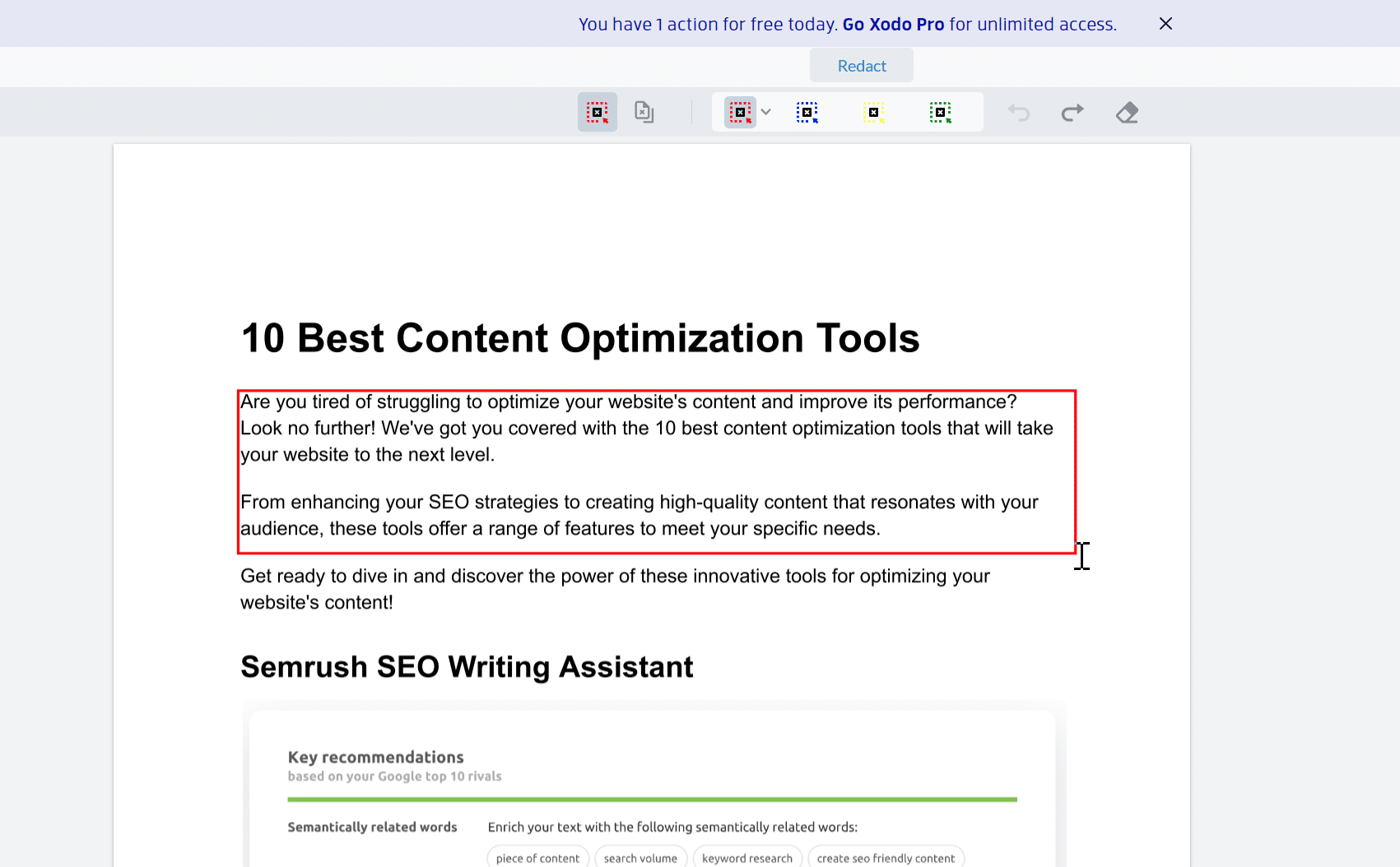Click 'based on your Google top 10 rivals'
The image size is (1400, 867).
[394, 777]
